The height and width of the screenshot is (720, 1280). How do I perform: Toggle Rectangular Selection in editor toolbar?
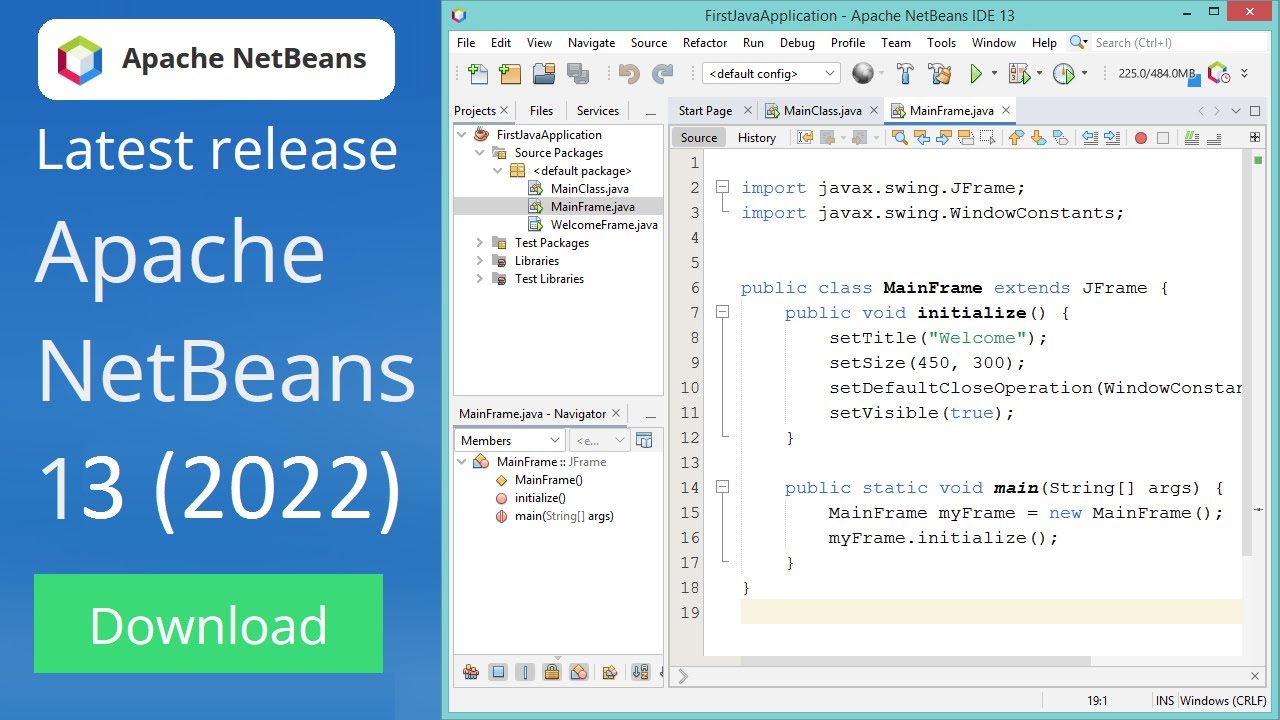pos(987,138)
